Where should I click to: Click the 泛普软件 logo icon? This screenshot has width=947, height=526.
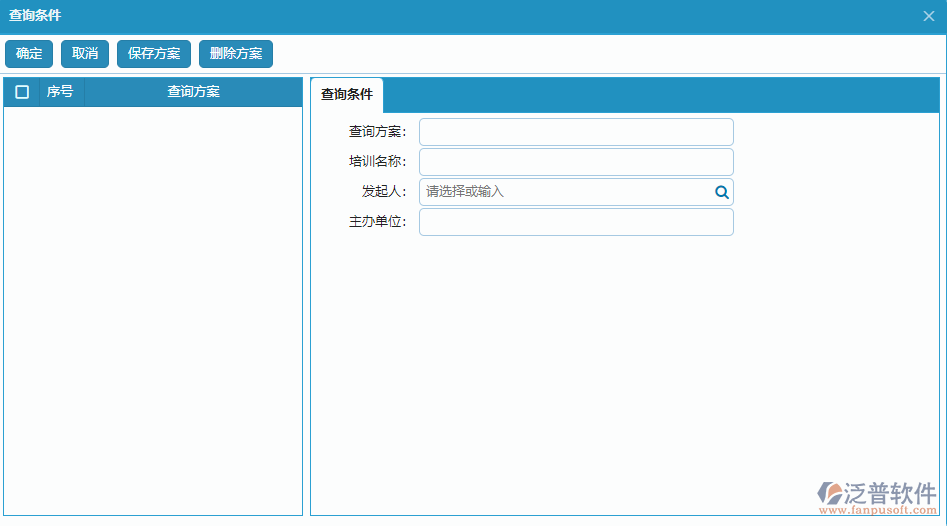pos(830,493)
